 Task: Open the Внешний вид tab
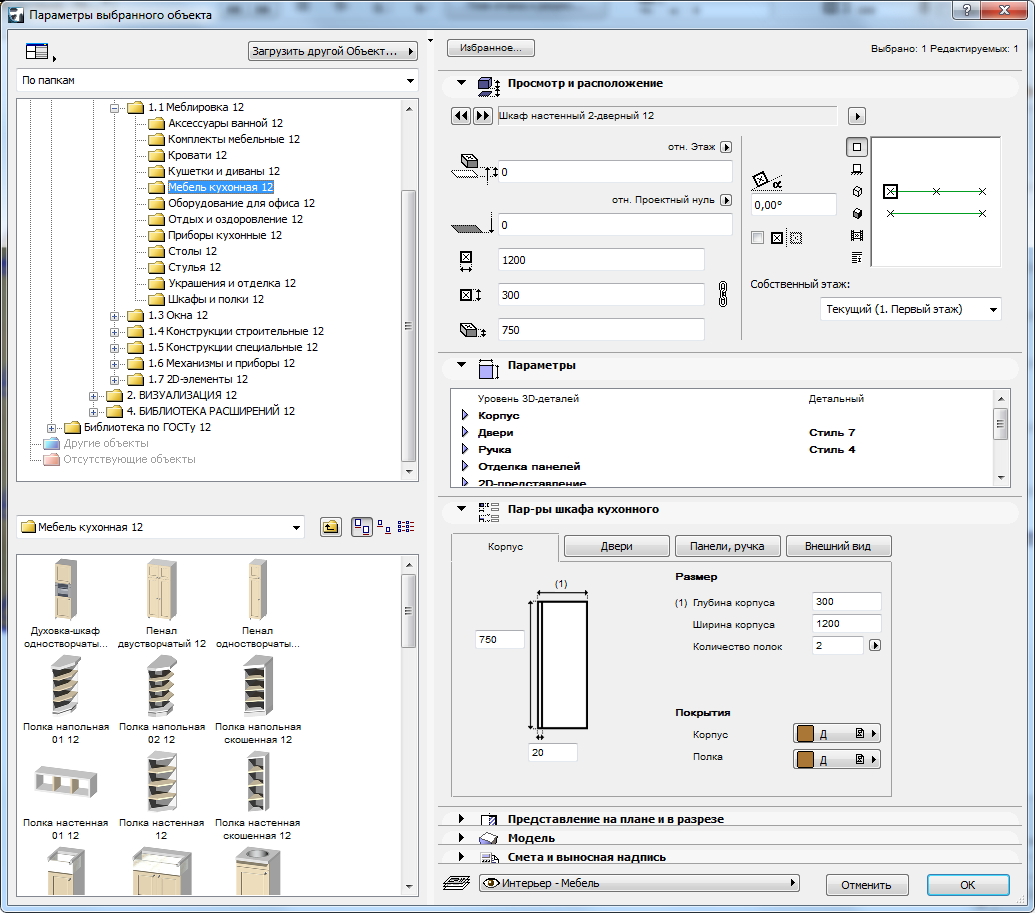[x=838, y=546]
